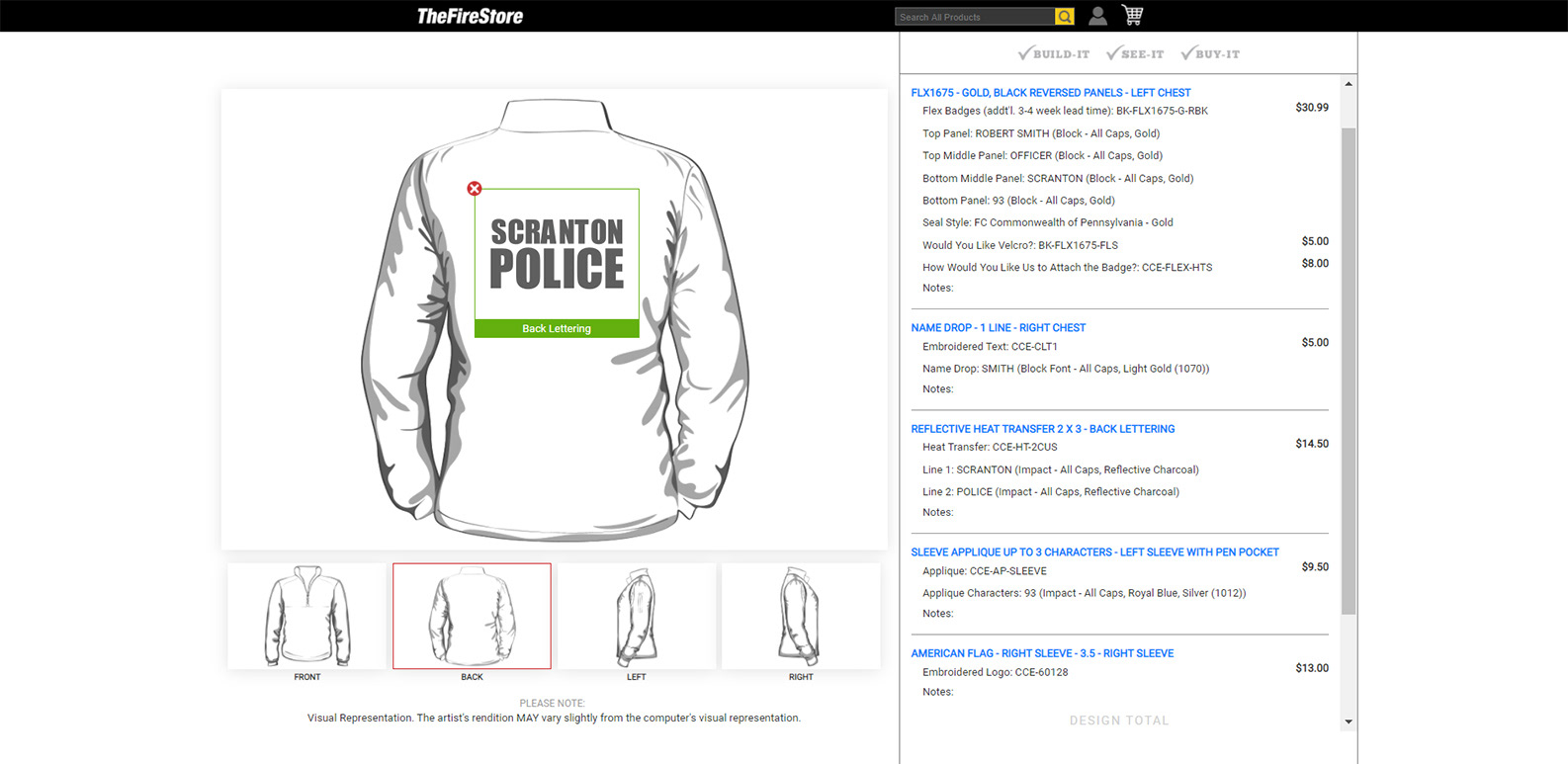Open the user account icon
This screenshot has width=1568, height=764.
[1097, 16]
